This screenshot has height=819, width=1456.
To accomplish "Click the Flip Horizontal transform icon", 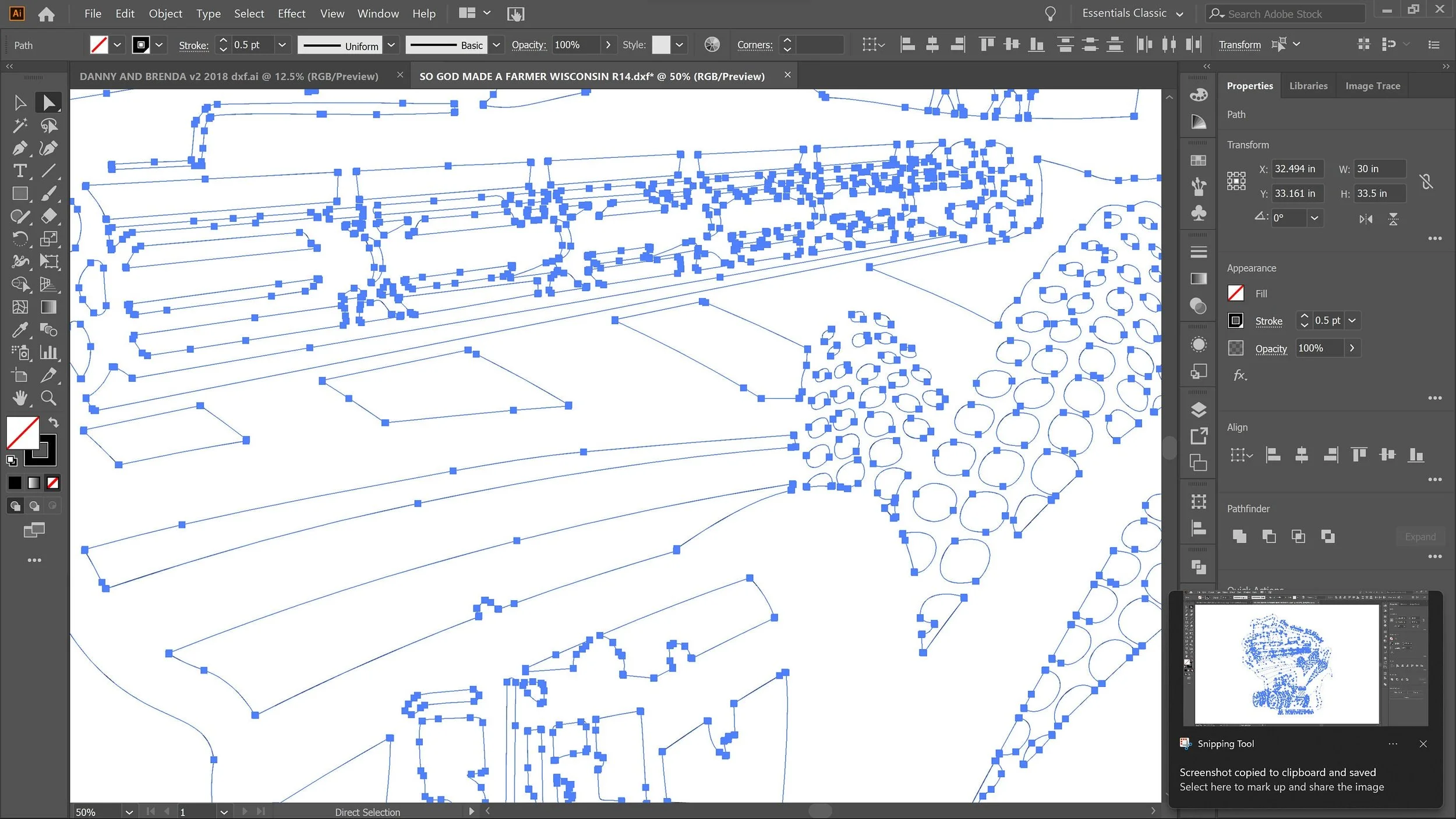I will coord(1366,219).
